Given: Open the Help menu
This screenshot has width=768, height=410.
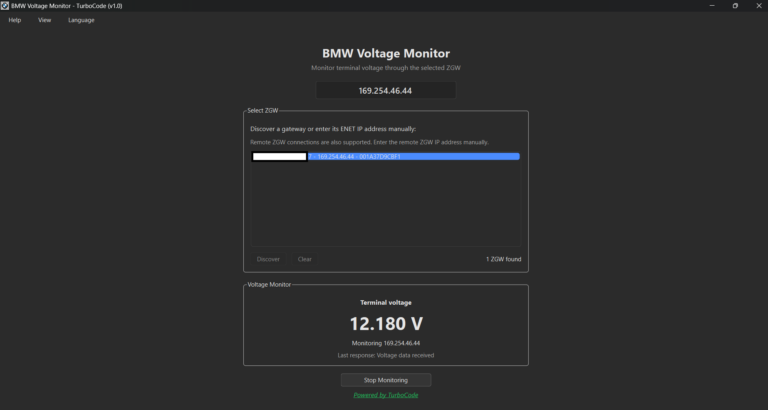Looking at the screenshot, I should (15, 20).
